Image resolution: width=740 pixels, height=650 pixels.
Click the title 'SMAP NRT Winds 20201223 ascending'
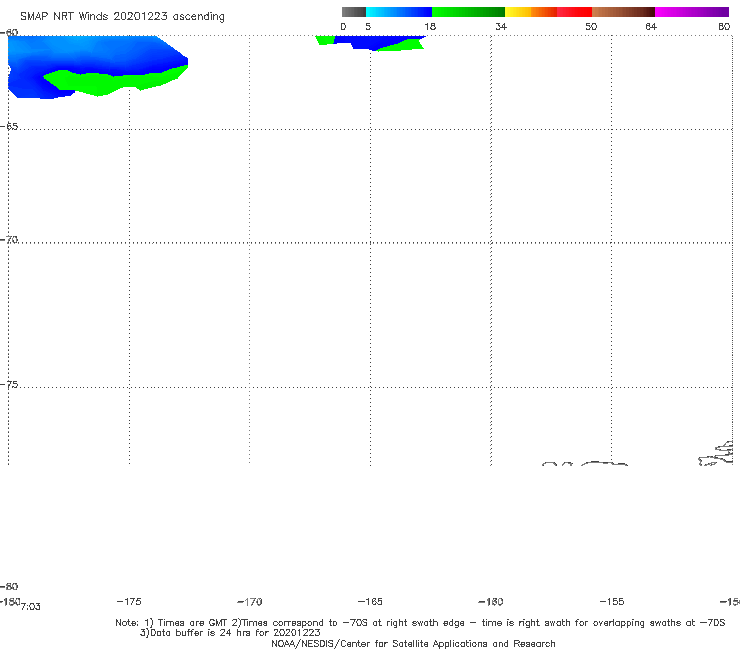click(x=122, y=16)
